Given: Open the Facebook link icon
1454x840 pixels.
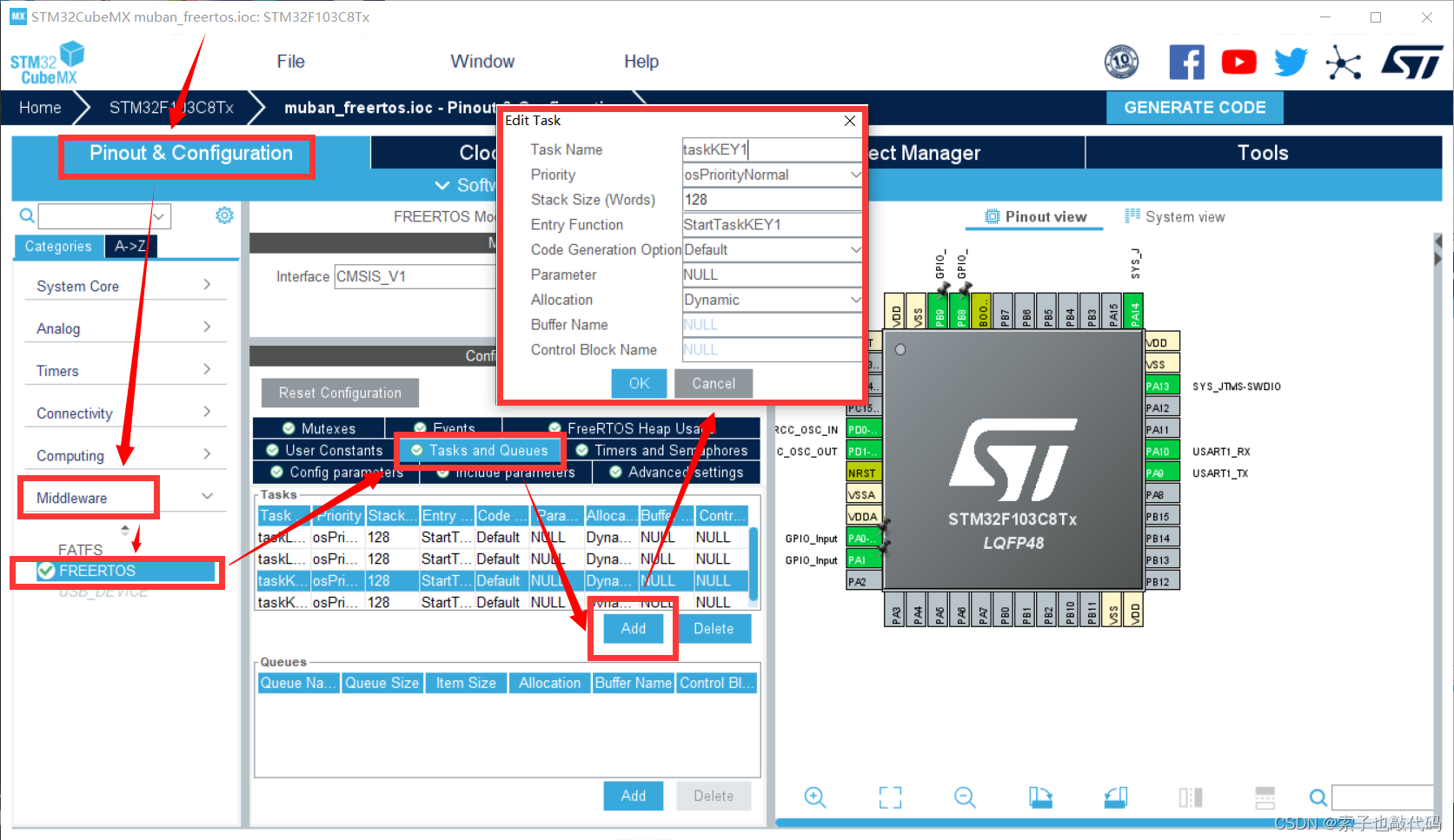Looking at the screenshot, I should [1186, 62].
